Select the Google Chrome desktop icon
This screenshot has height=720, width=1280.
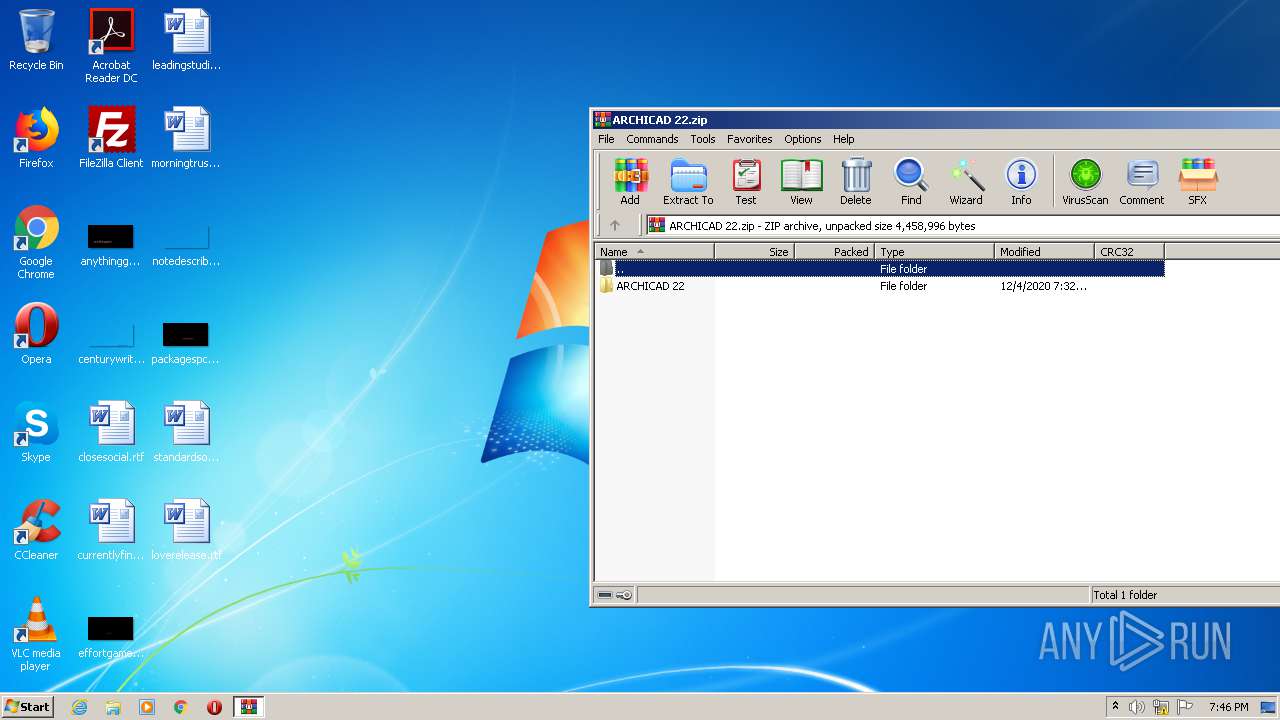(36, 242)
